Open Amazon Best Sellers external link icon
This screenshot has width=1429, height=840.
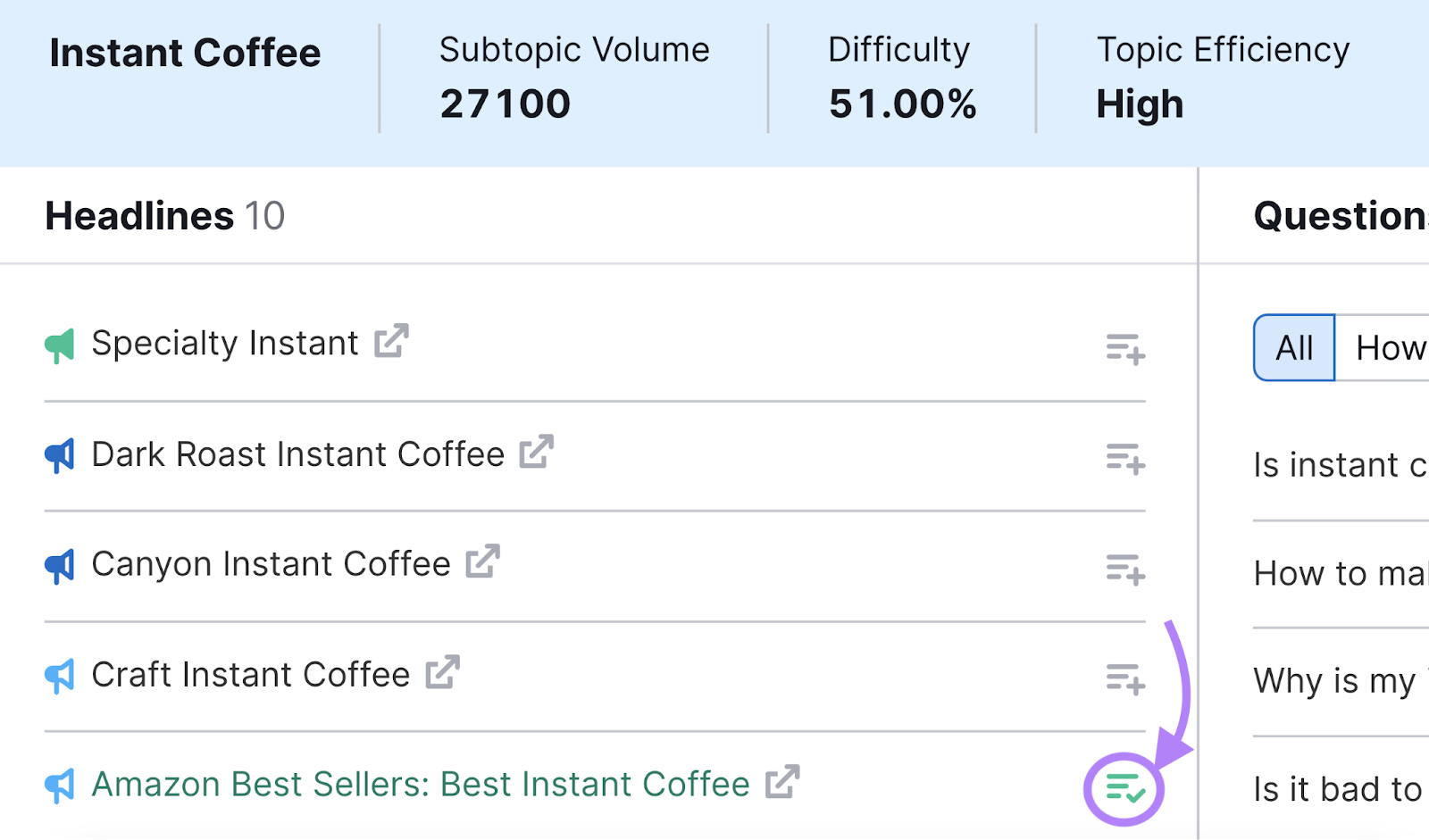click(x=782, y=782)
